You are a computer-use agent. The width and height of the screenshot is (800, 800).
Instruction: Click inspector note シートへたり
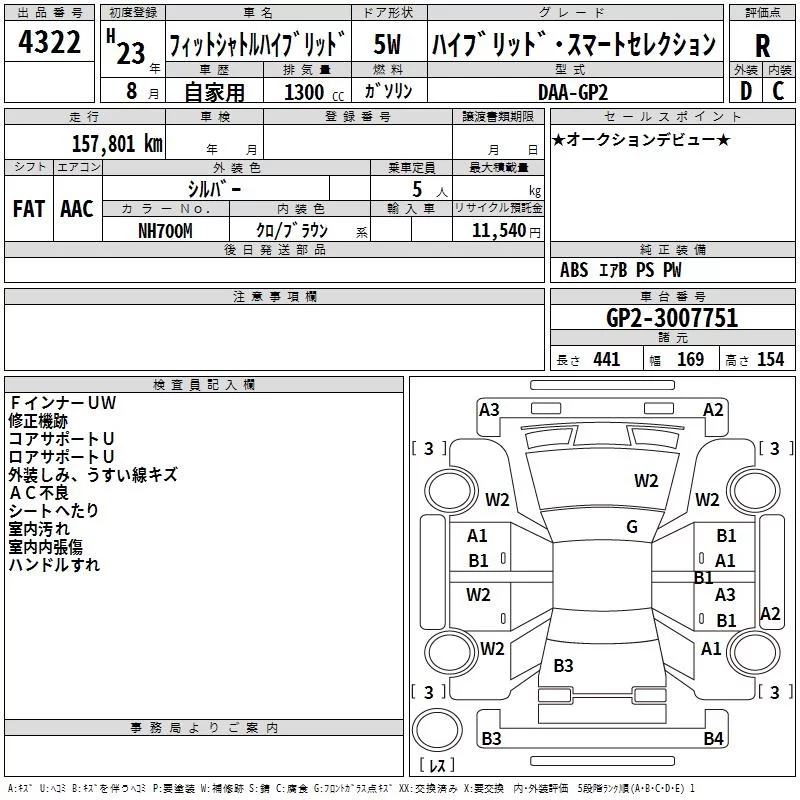point(54,511)
